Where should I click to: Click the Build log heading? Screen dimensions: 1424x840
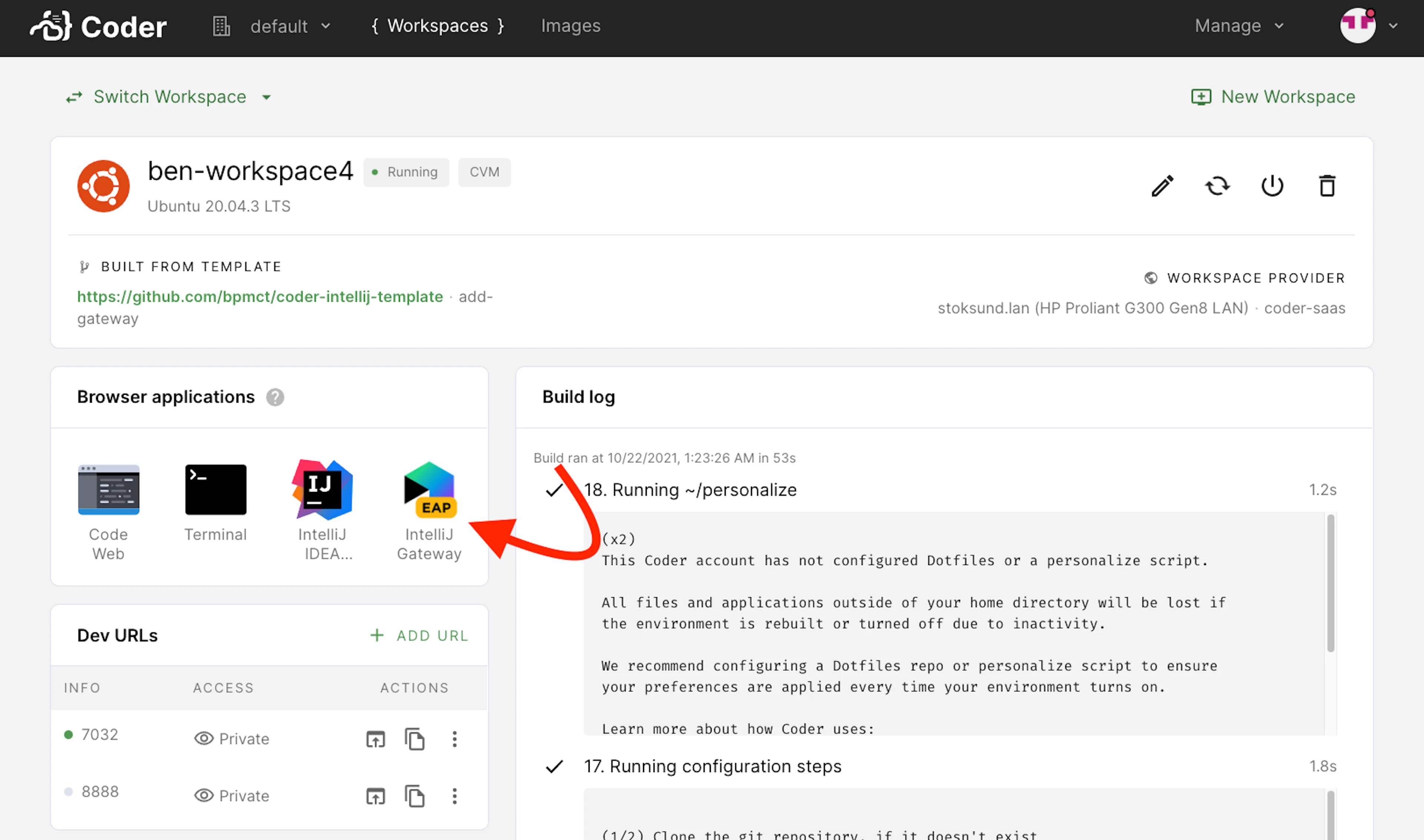(x=578, y=397)
